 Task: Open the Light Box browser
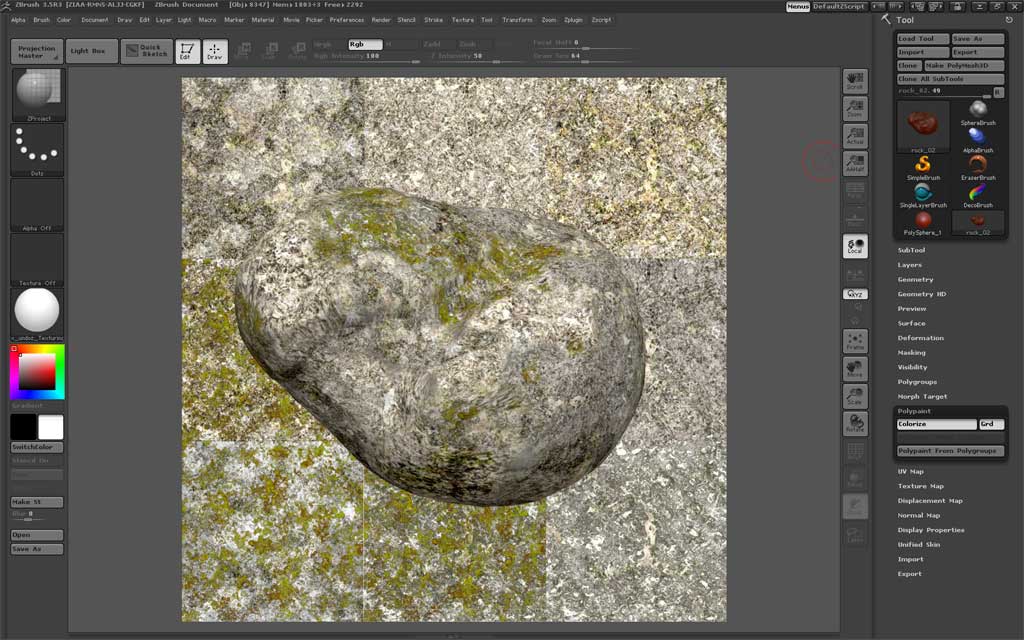(x=91, y=52)
